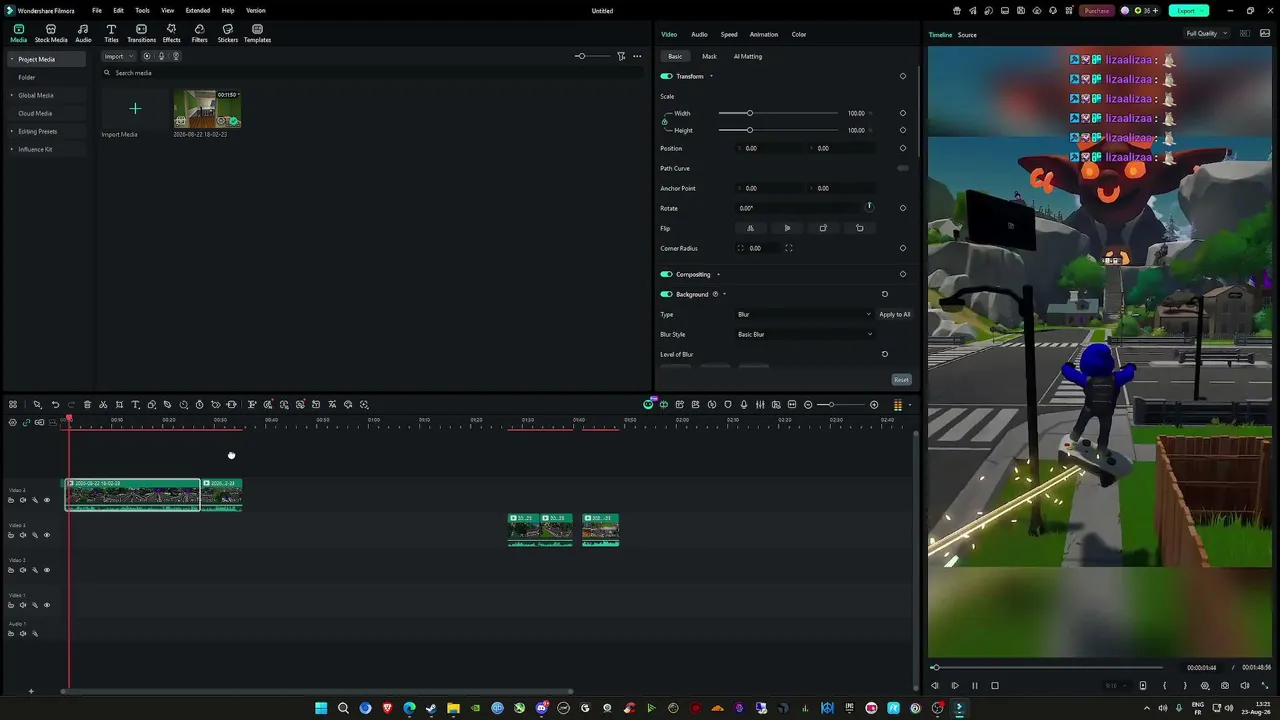1280x720 pixels.
Task: Click the voiceover microphone icon in timeline toolbar
Action: [x=744, y=405]
